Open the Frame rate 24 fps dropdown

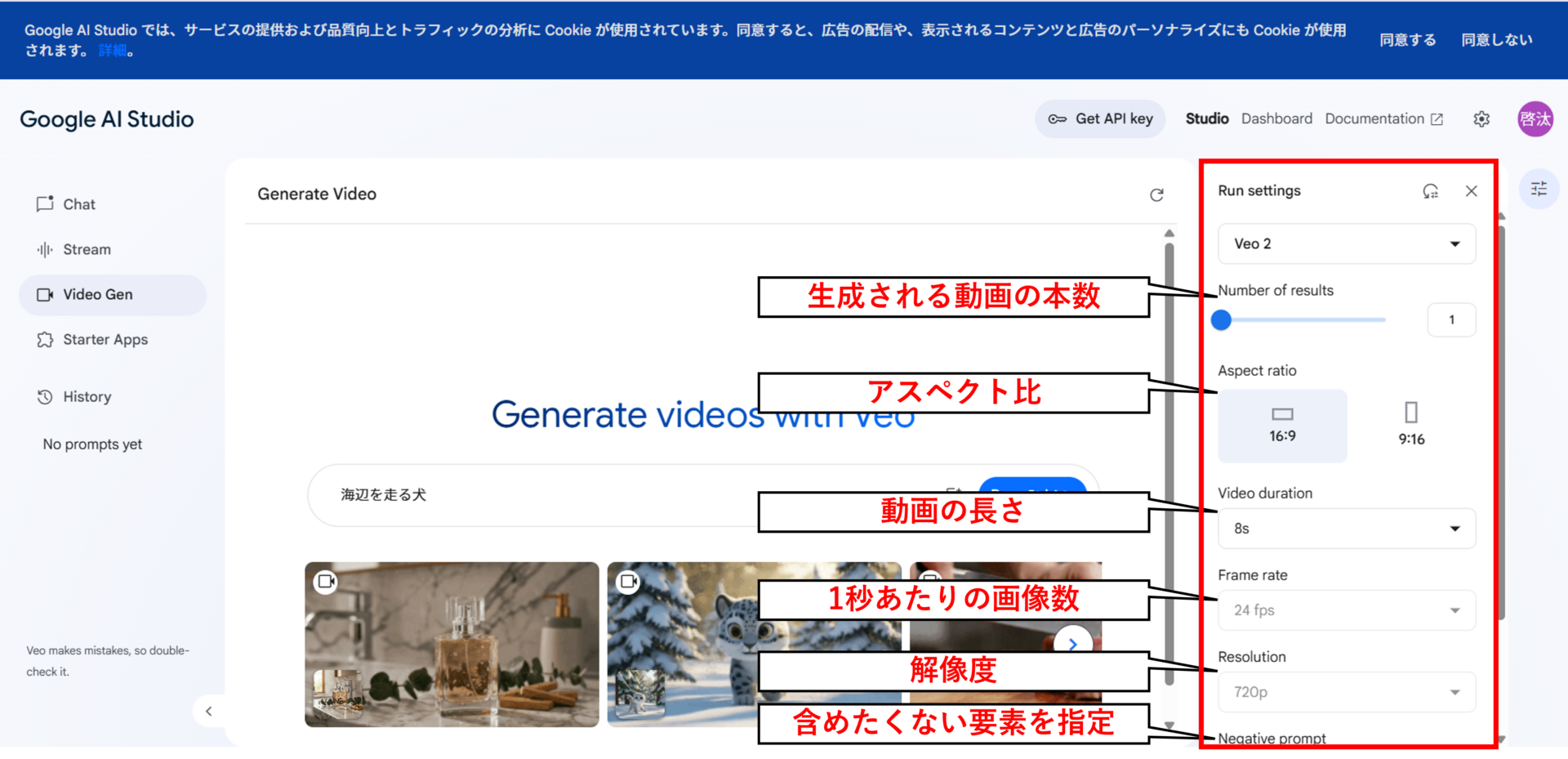coord(1347,610)
